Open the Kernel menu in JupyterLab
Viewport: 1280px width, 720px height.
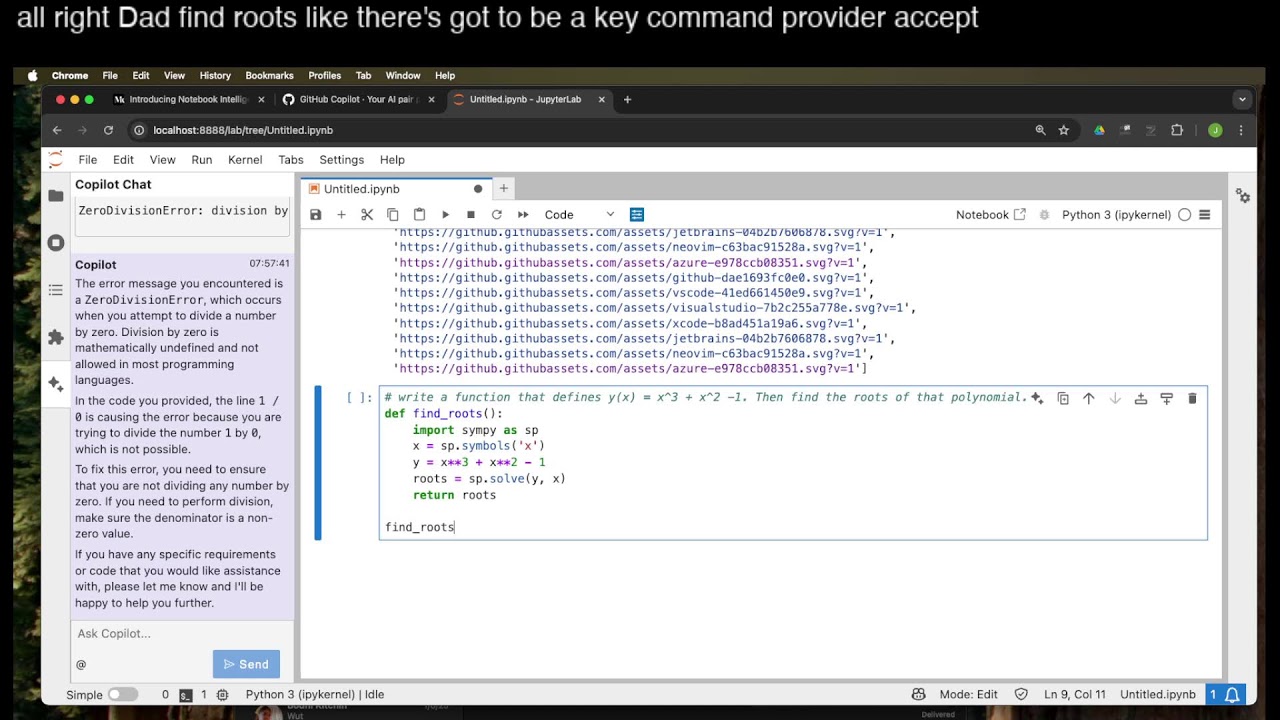[x=245, y=160]
